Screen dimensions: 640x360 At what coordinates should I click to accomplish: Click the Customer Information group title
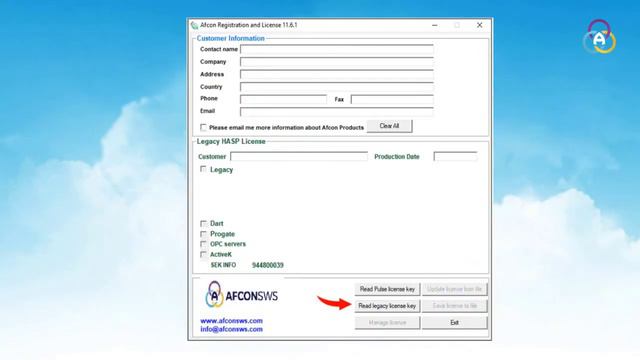(x=231, y=38)
